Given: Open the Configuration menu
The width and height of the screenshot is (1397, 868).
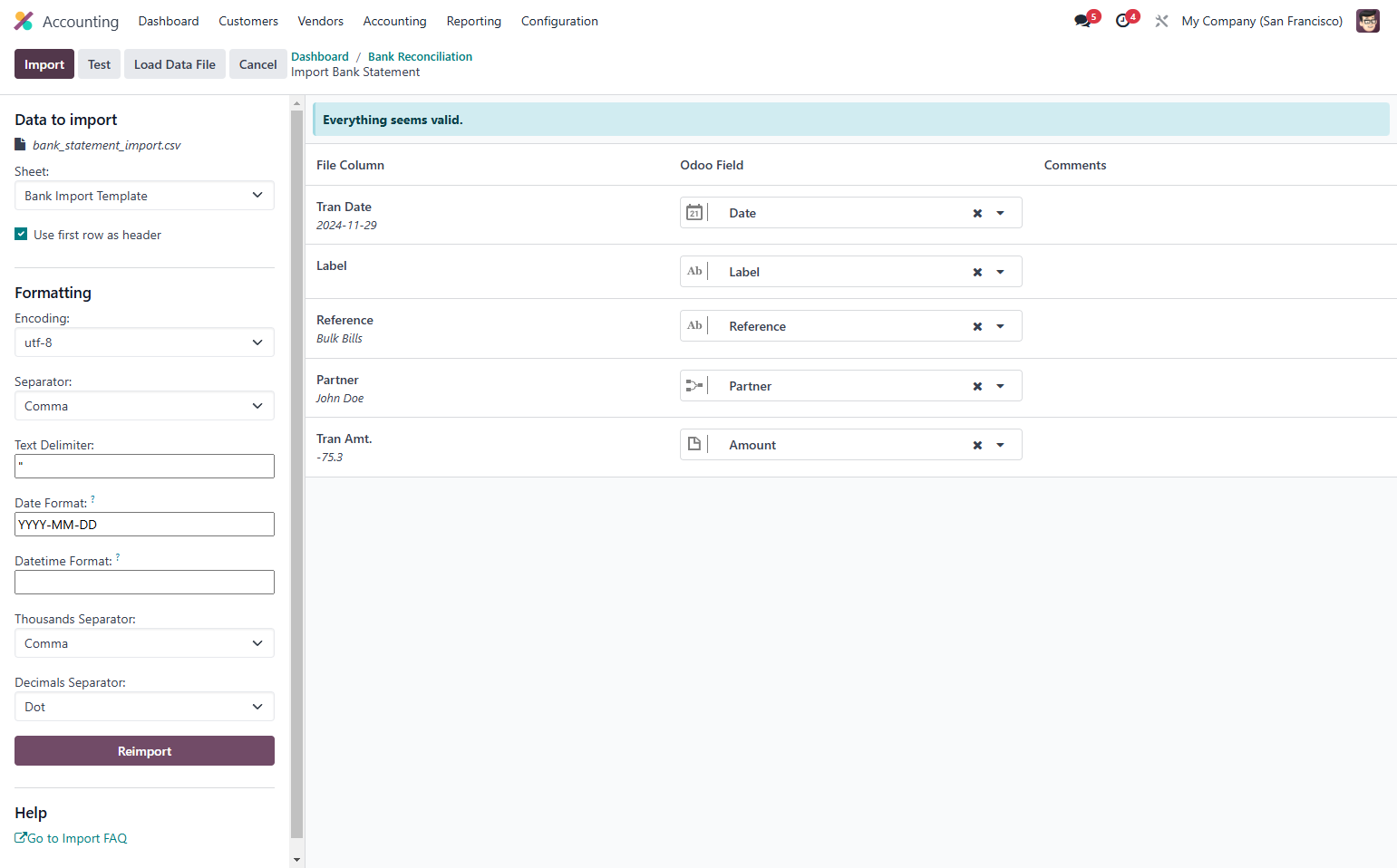Looking at the screenshot, I should [x=559, y=21].
